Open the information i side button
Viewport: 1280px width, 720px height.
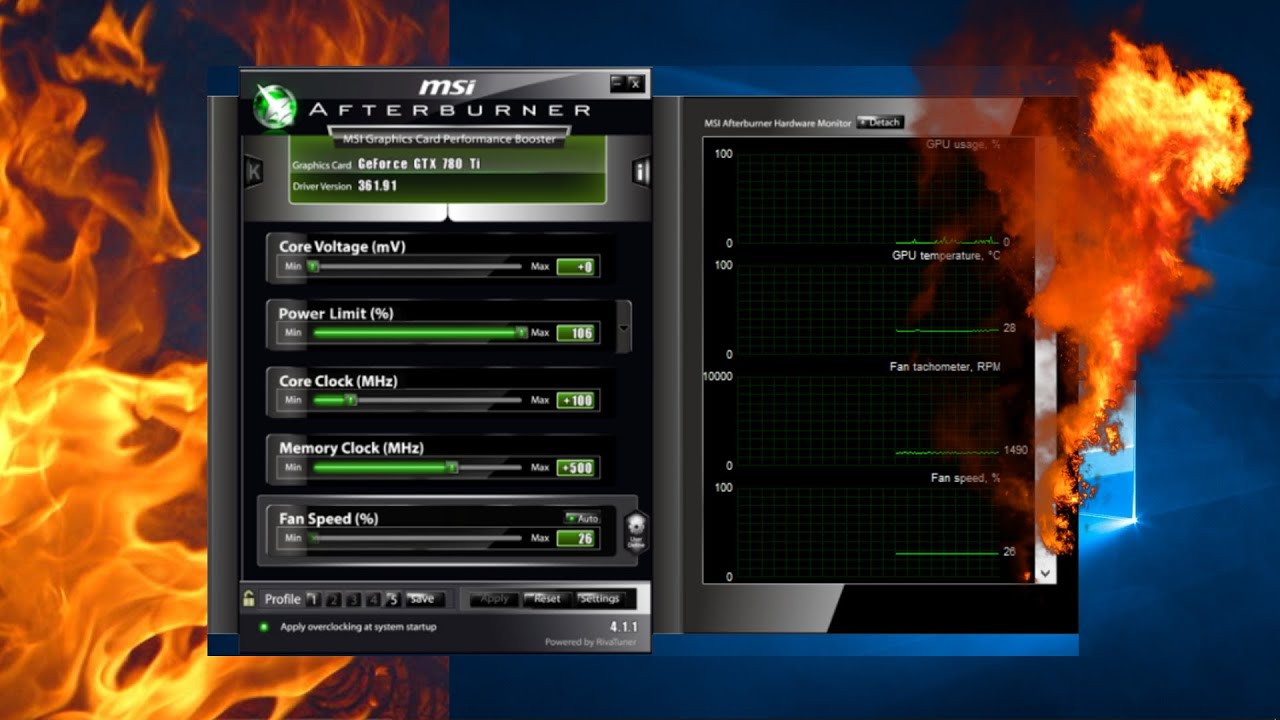tap(641, 172)
